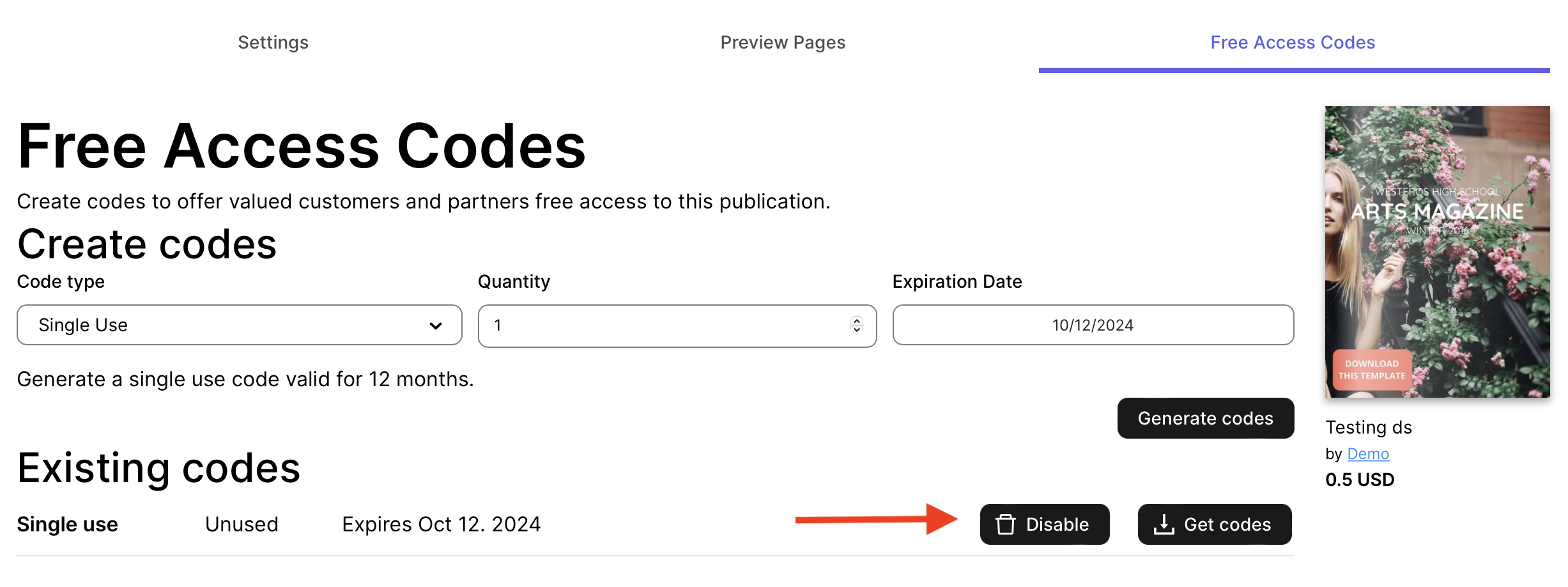Open the Preview Pages tab
Screen dimensions: 1568x587
click(782, 42)
